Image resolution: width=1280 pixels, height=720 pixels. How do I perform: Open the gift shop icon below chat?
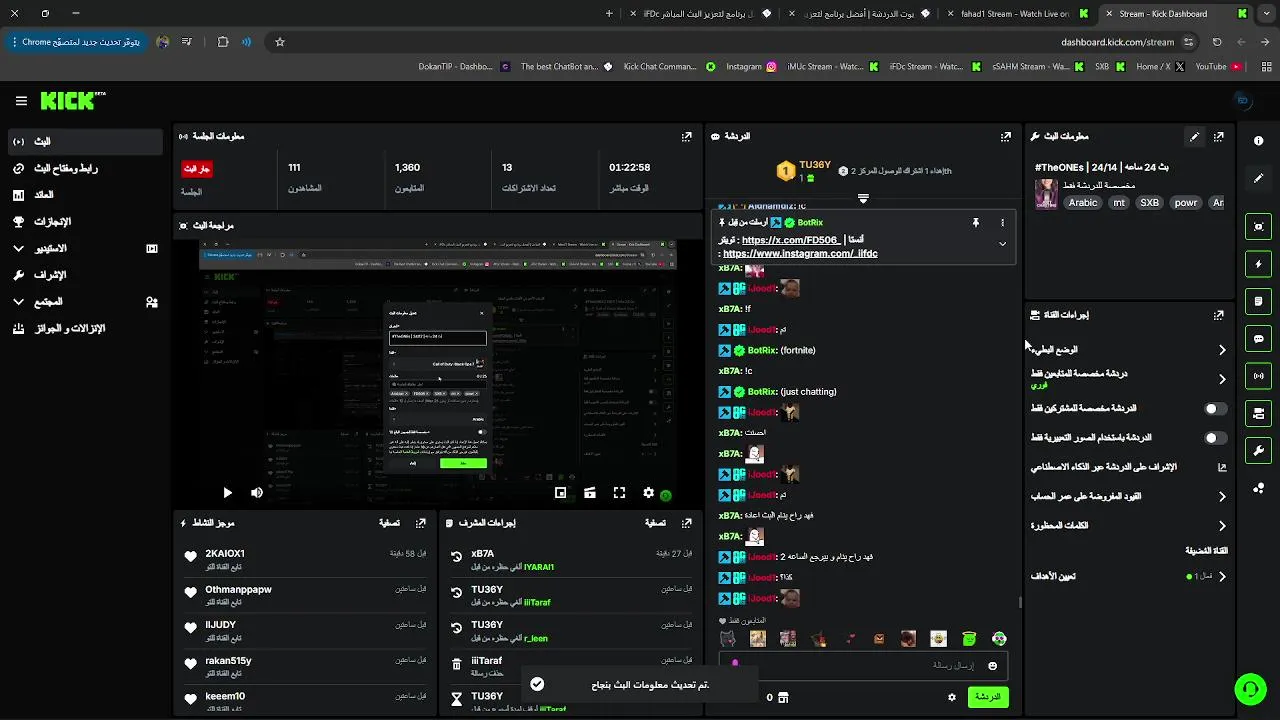click(x=783, y=697)
